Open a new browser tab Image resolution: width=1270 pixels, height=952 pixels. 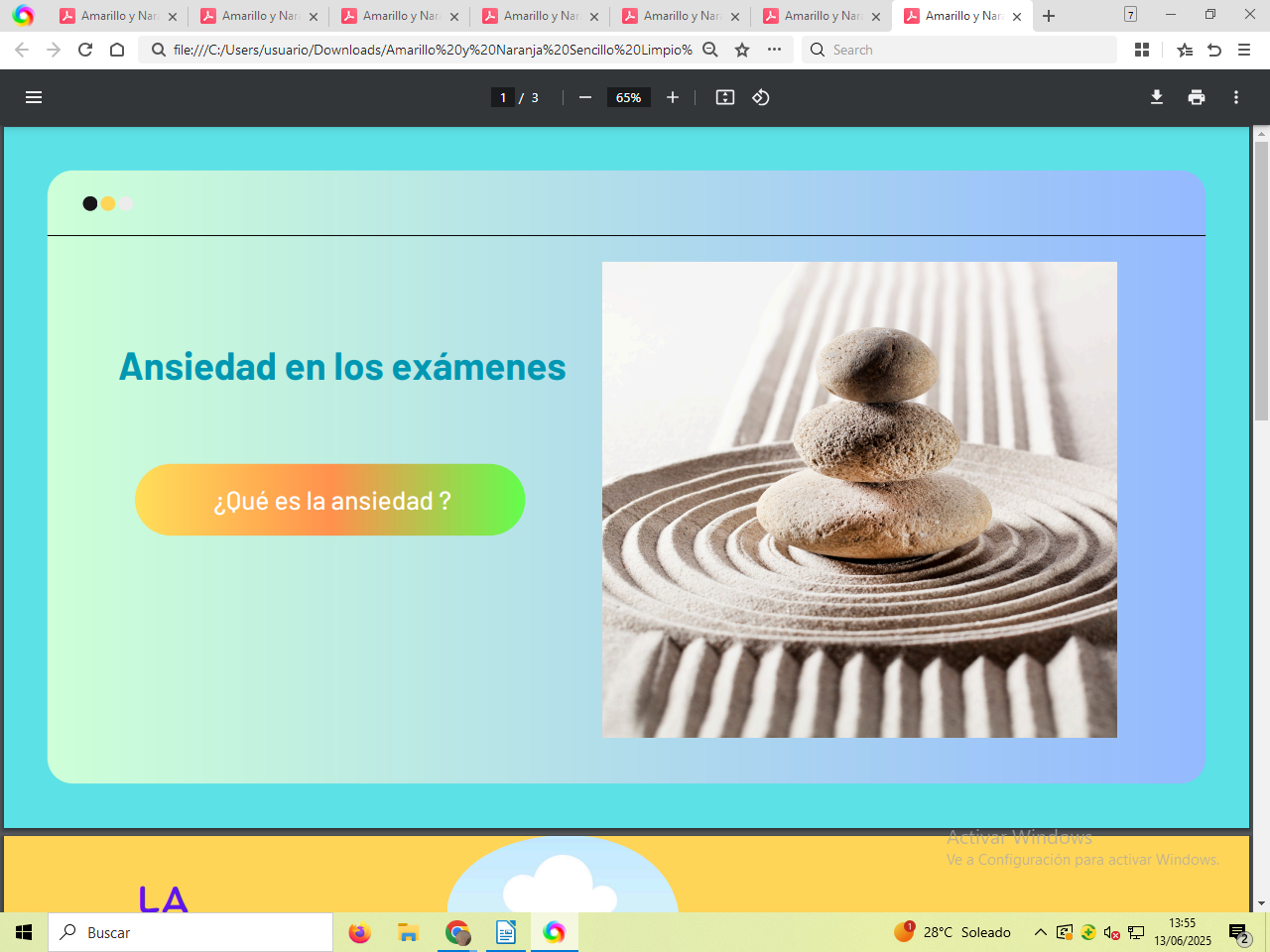[1049, 16]
